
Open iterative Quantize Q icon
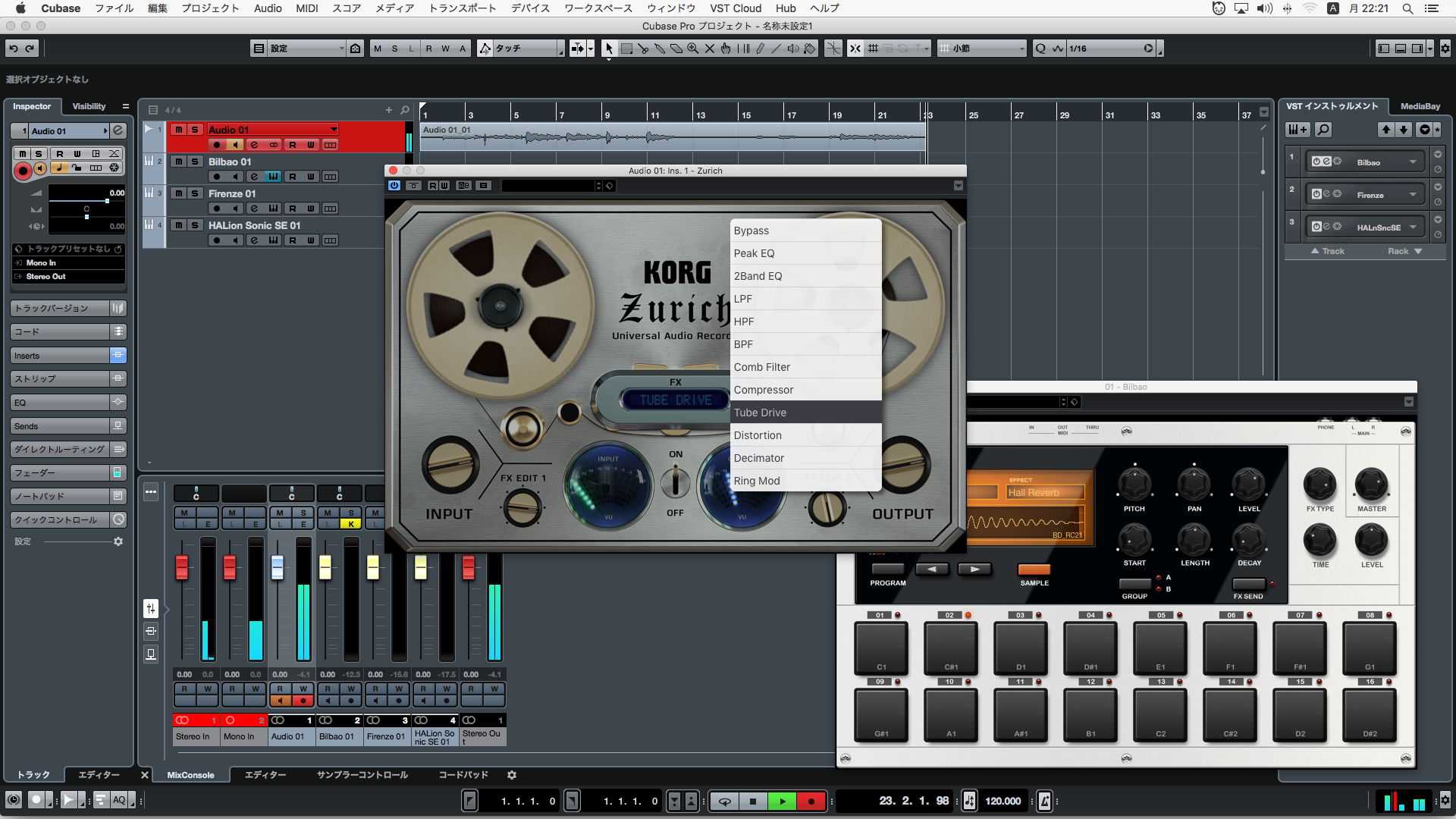(x=1040, y=49)
